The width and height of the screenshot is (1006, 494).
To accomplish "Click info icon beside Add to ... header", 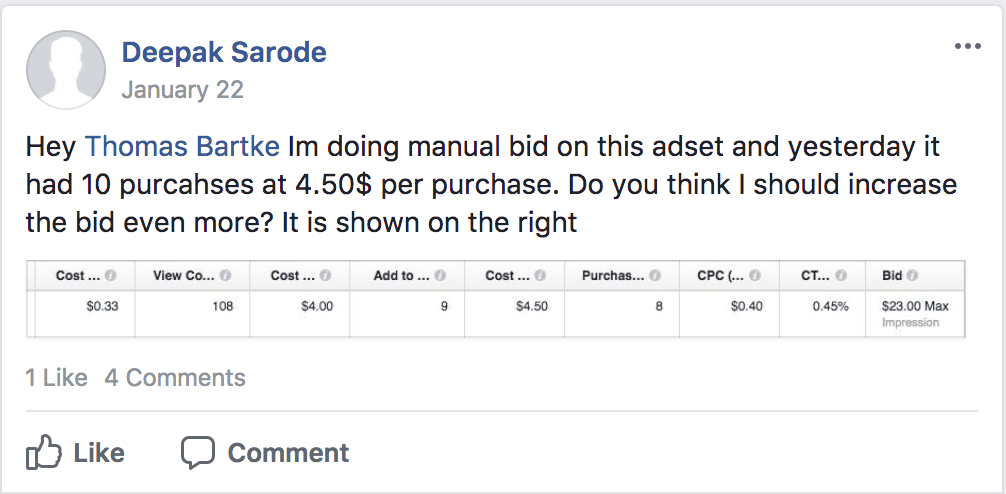I will 439,275.
